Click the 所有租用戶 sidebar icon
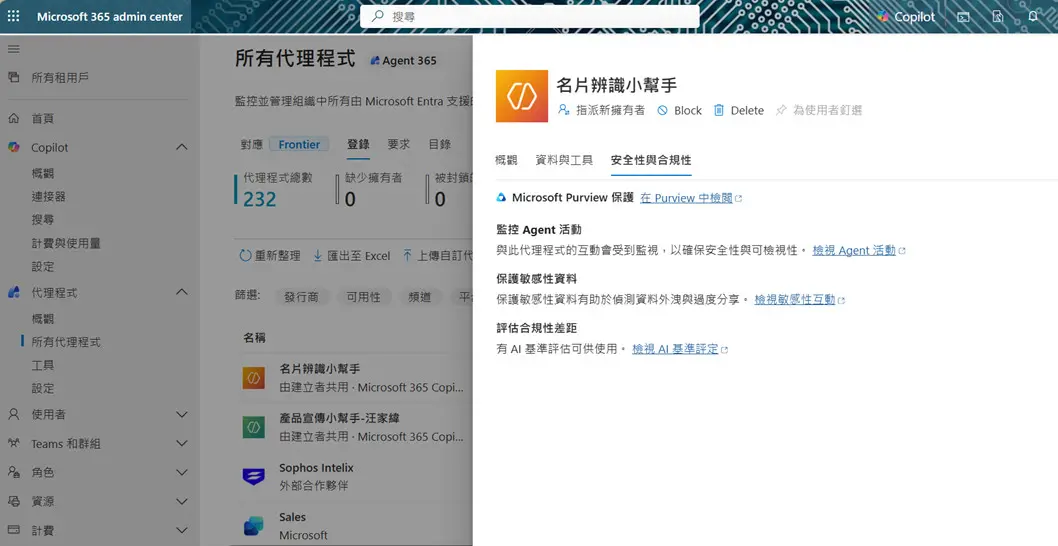The width and height of the screenshot is (1058, 546). point(13,78)
